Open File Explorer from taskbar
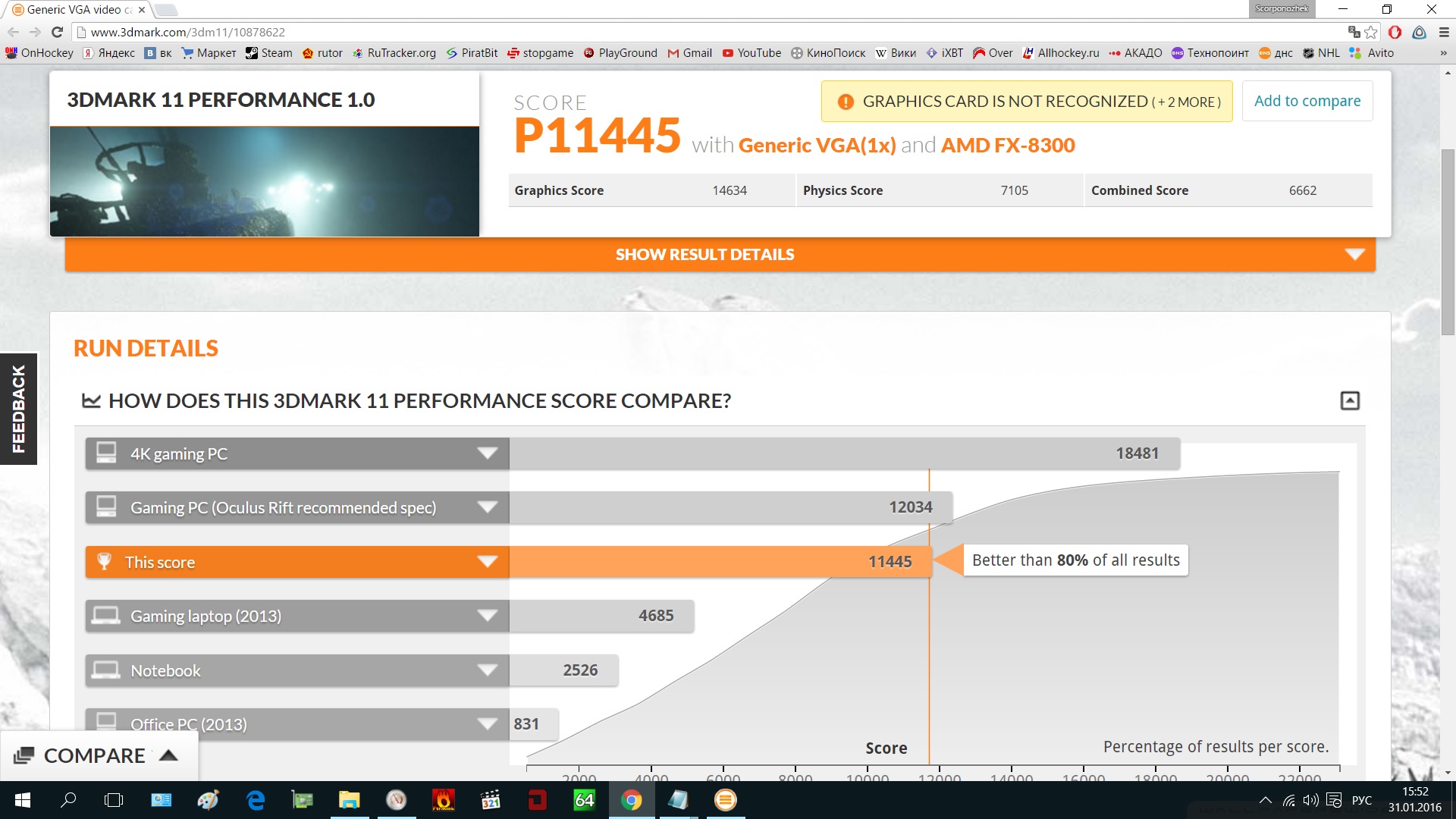This screenshot has width=1456, height=819. point(349,800)
